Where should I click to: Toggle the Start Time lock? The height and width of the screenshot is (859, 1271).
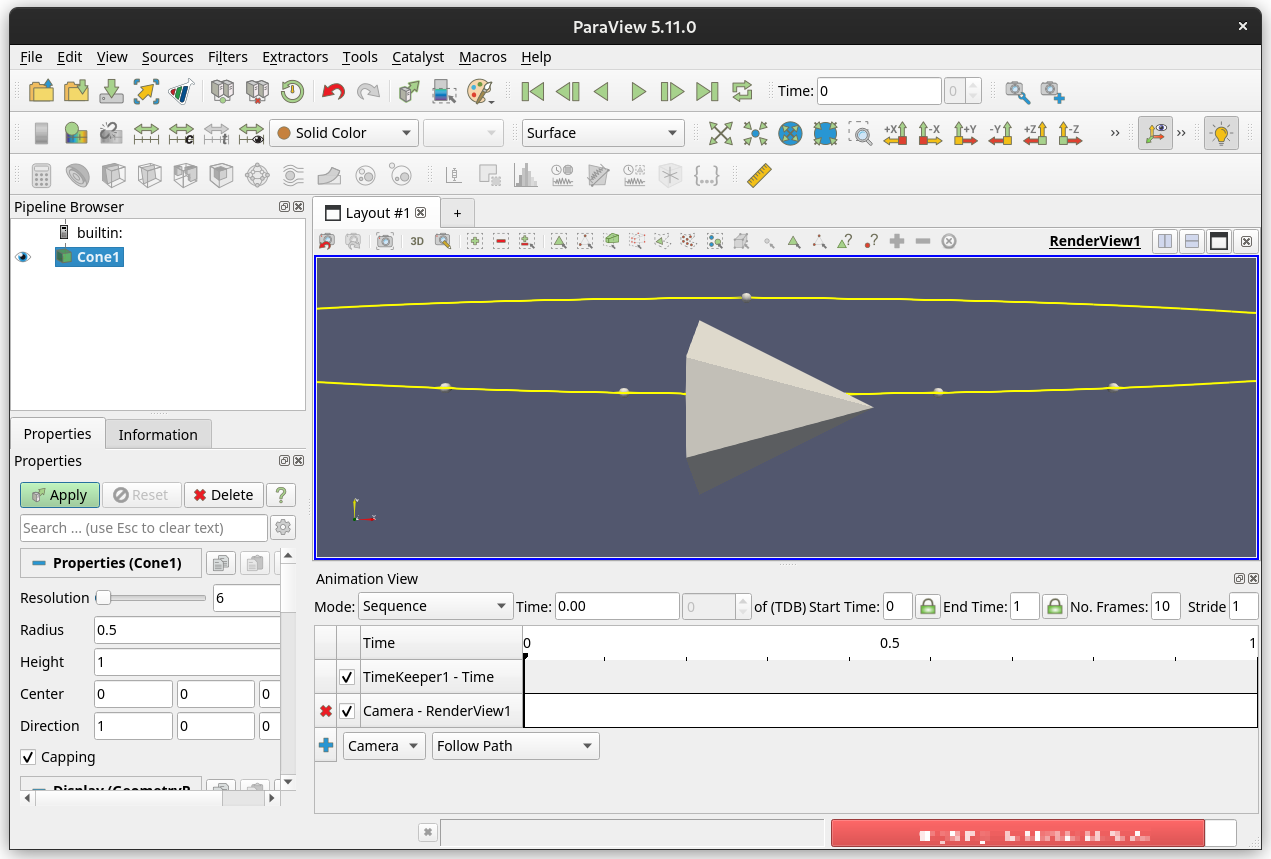tap(927, 606)
